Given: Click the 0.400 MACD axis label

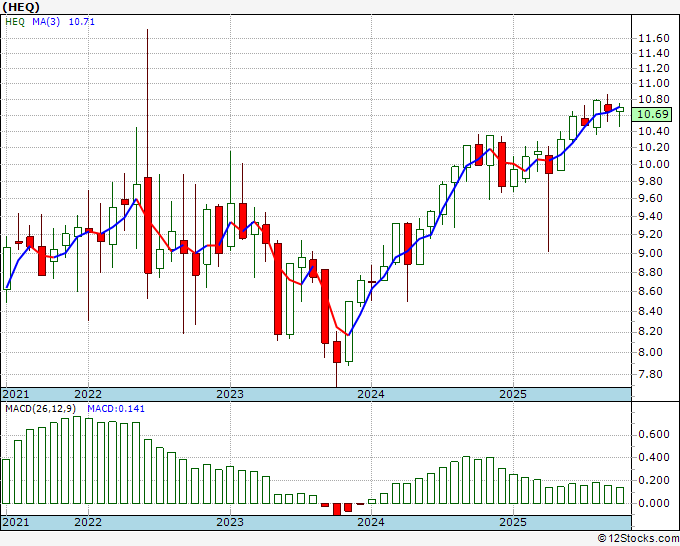Looking at the screenshot, I should (x=654, y=458).
